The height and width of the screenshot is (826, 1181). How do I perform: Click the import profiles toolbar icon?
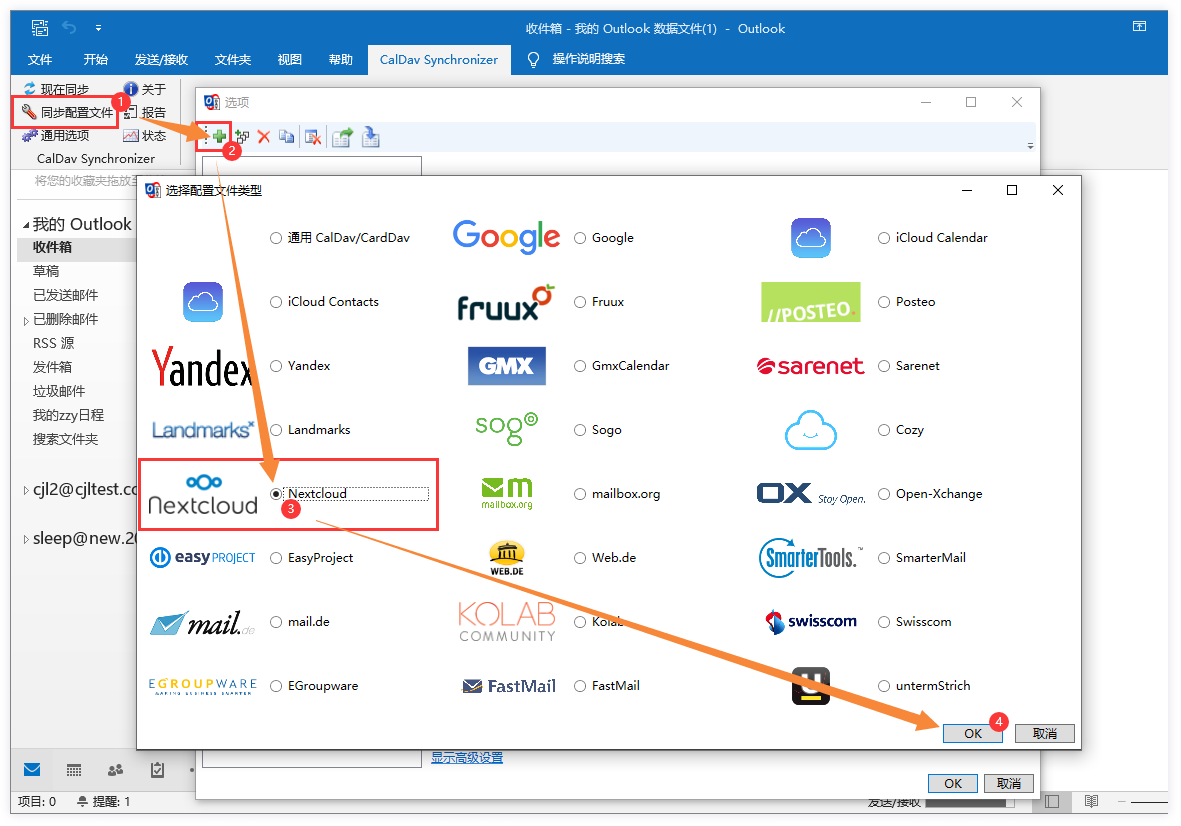point(371,137)
